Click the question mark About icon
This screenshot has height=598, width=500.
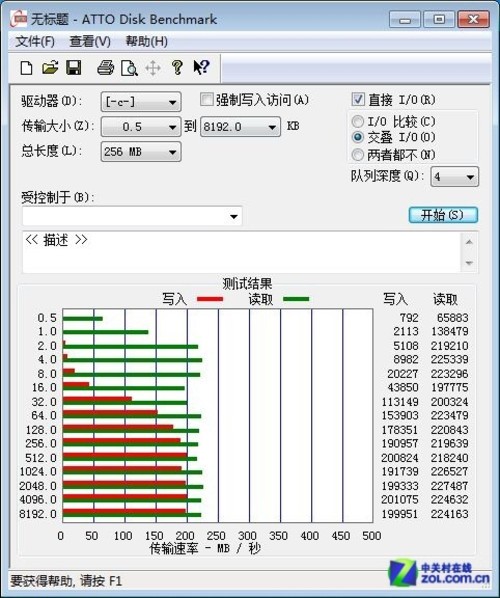click(x=177, y=68)
